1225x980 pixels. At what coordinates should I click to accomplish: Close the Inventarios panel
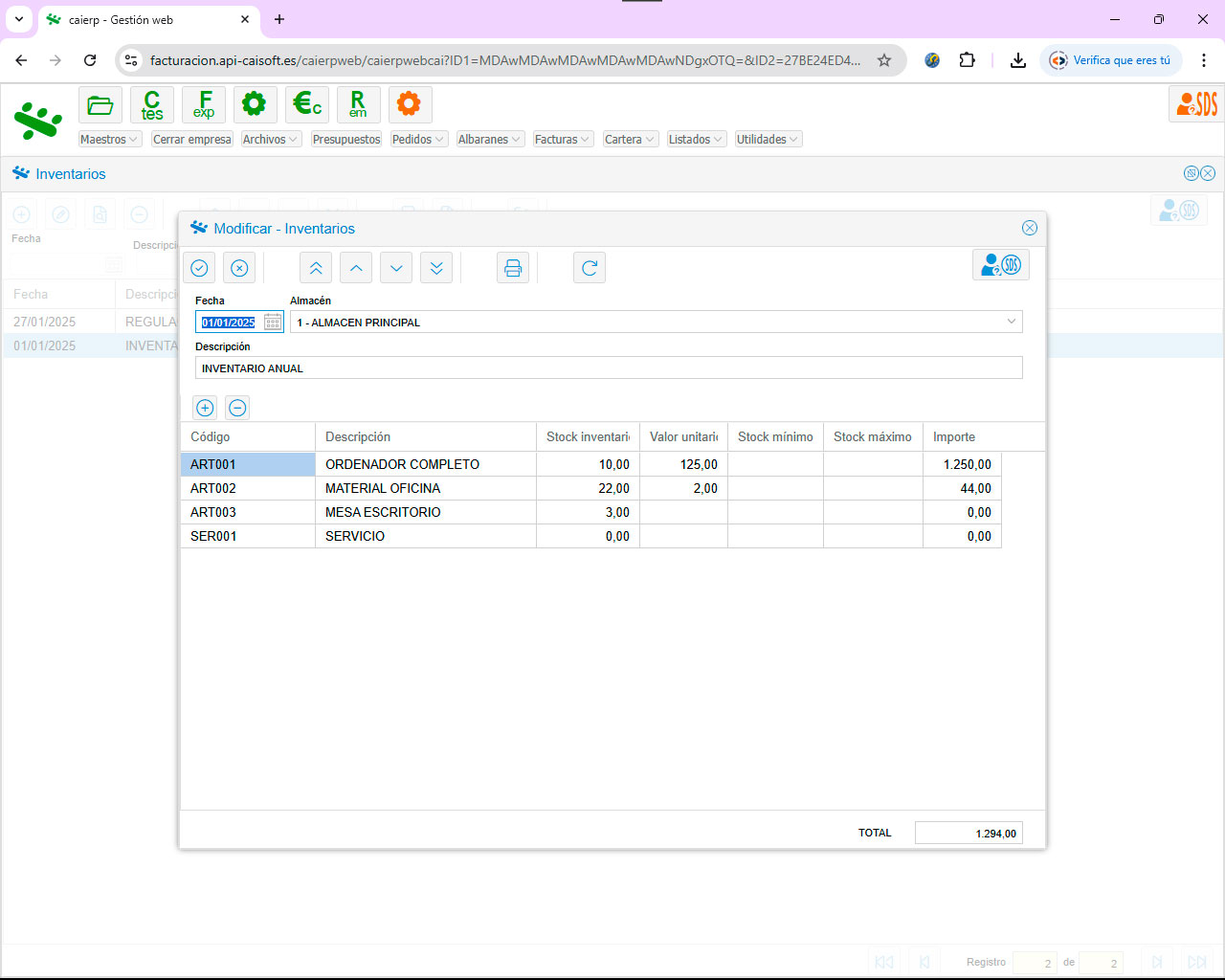(1208, 173)
